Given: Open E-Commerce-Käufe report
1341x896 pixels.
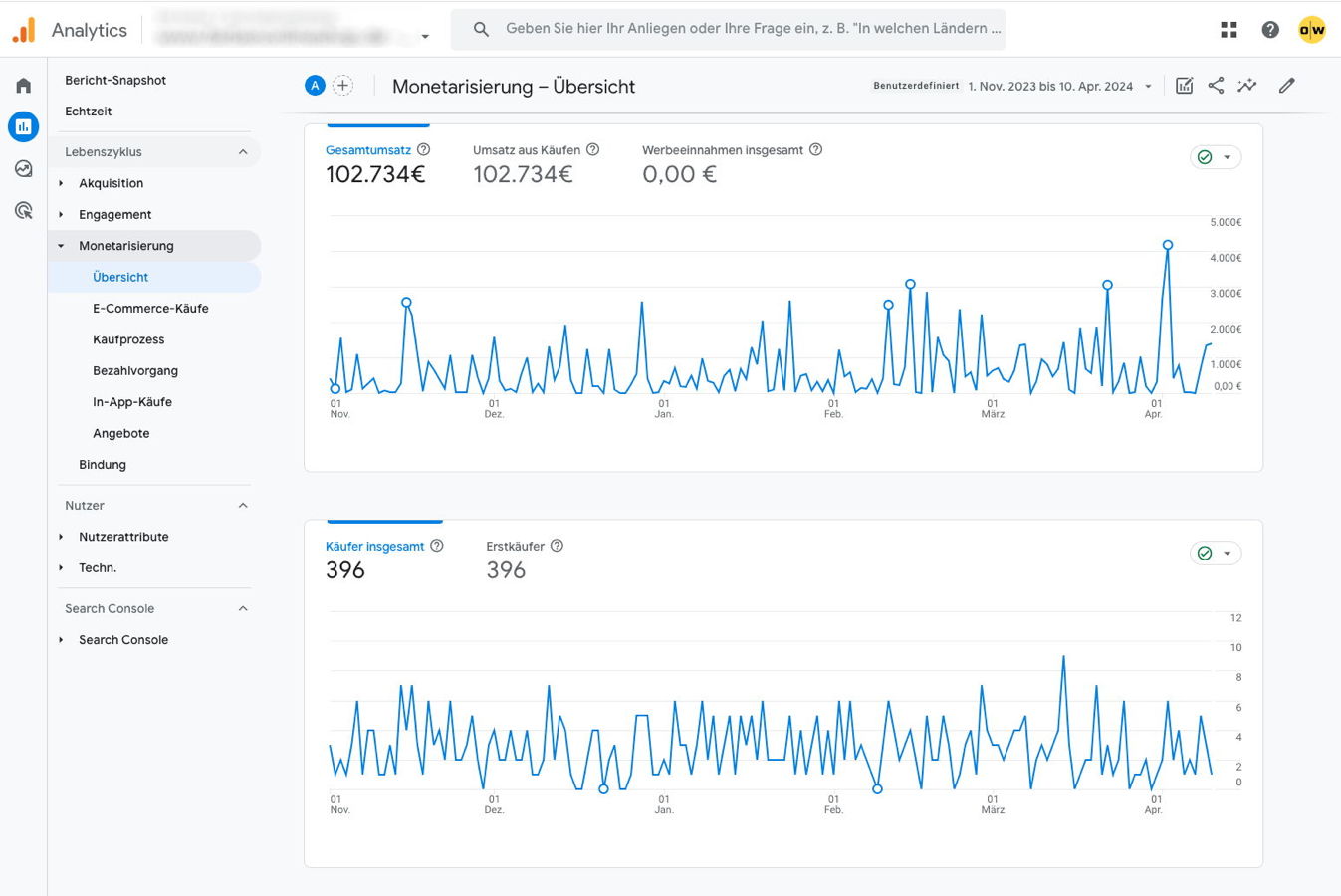Looking at the screenshot, I should (x=150, y=309).
